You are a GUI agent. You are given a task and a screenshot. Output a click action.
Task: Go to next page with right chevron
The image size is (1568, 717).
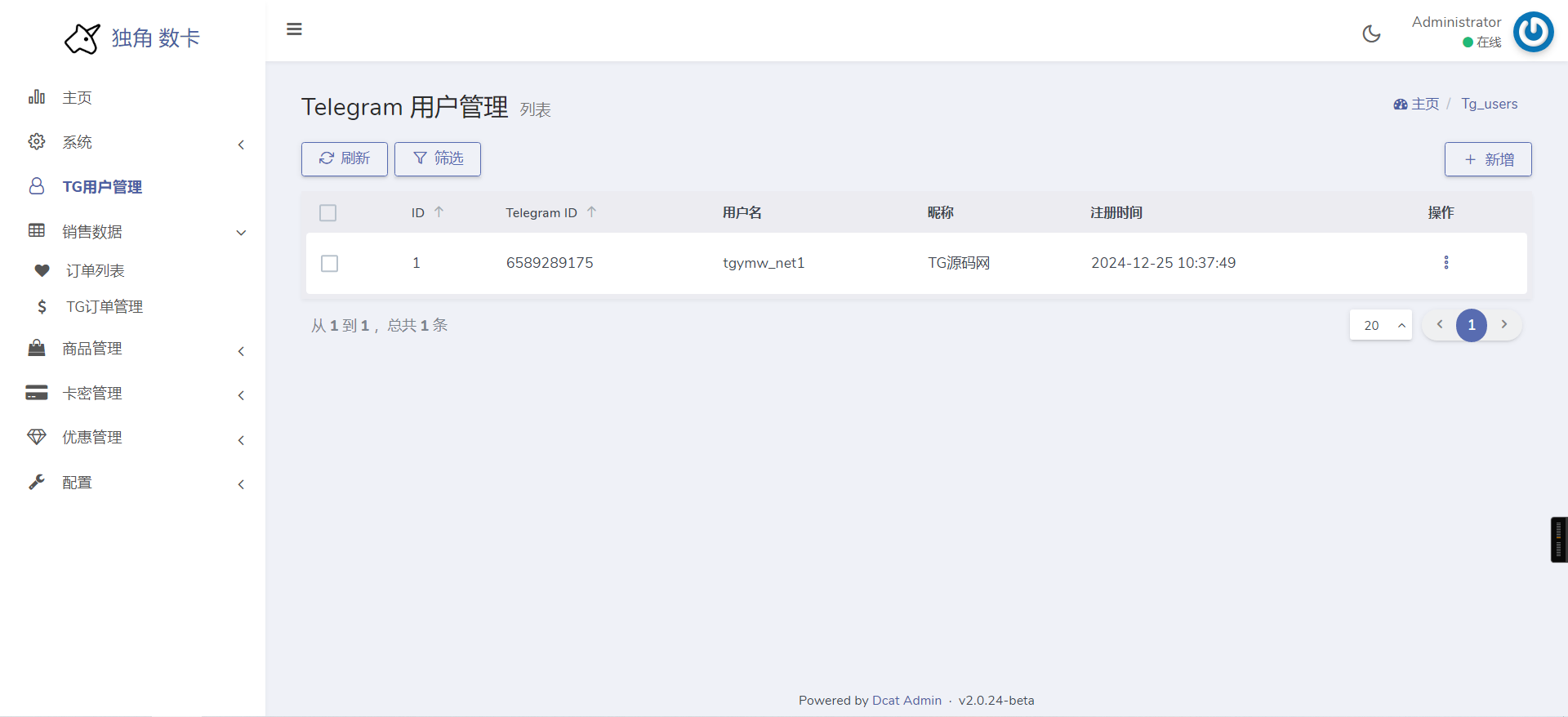(x=1503, y=325)
